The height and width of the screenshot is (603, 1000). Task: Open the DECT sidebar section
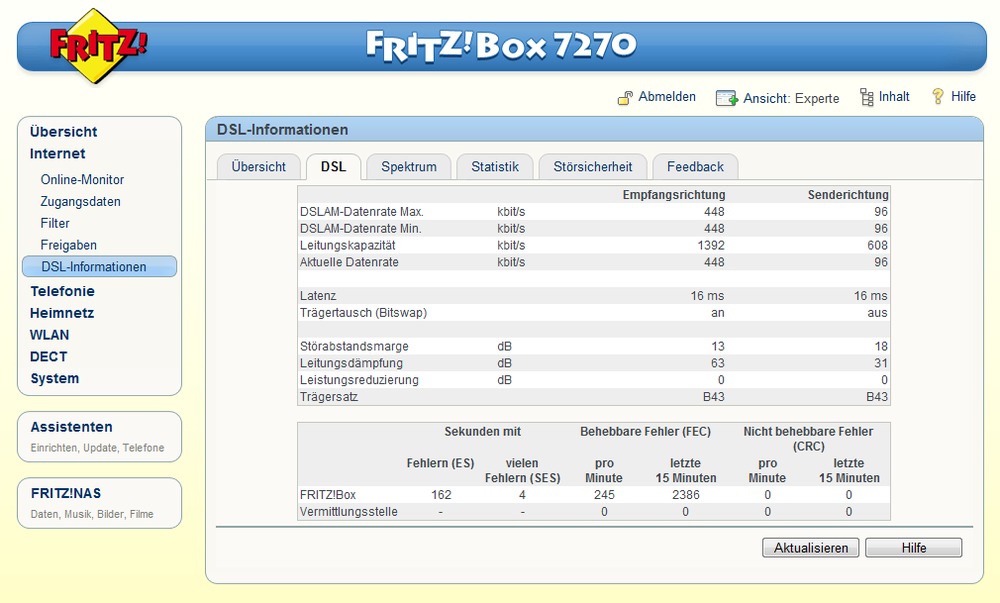(x=48, y=356)
